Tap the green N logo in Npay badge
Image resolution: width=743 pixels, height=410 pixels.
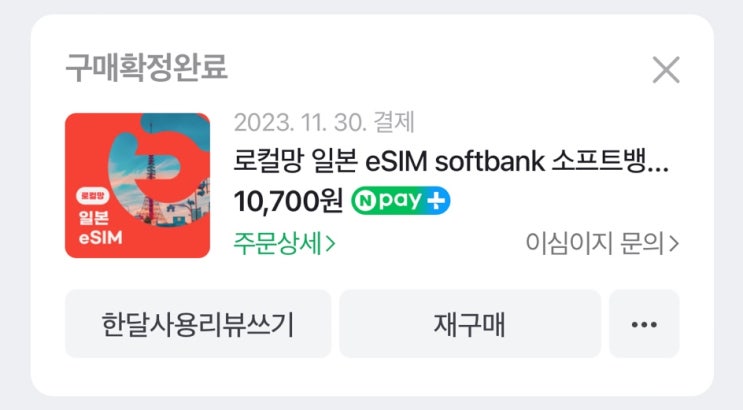(365, 201)
